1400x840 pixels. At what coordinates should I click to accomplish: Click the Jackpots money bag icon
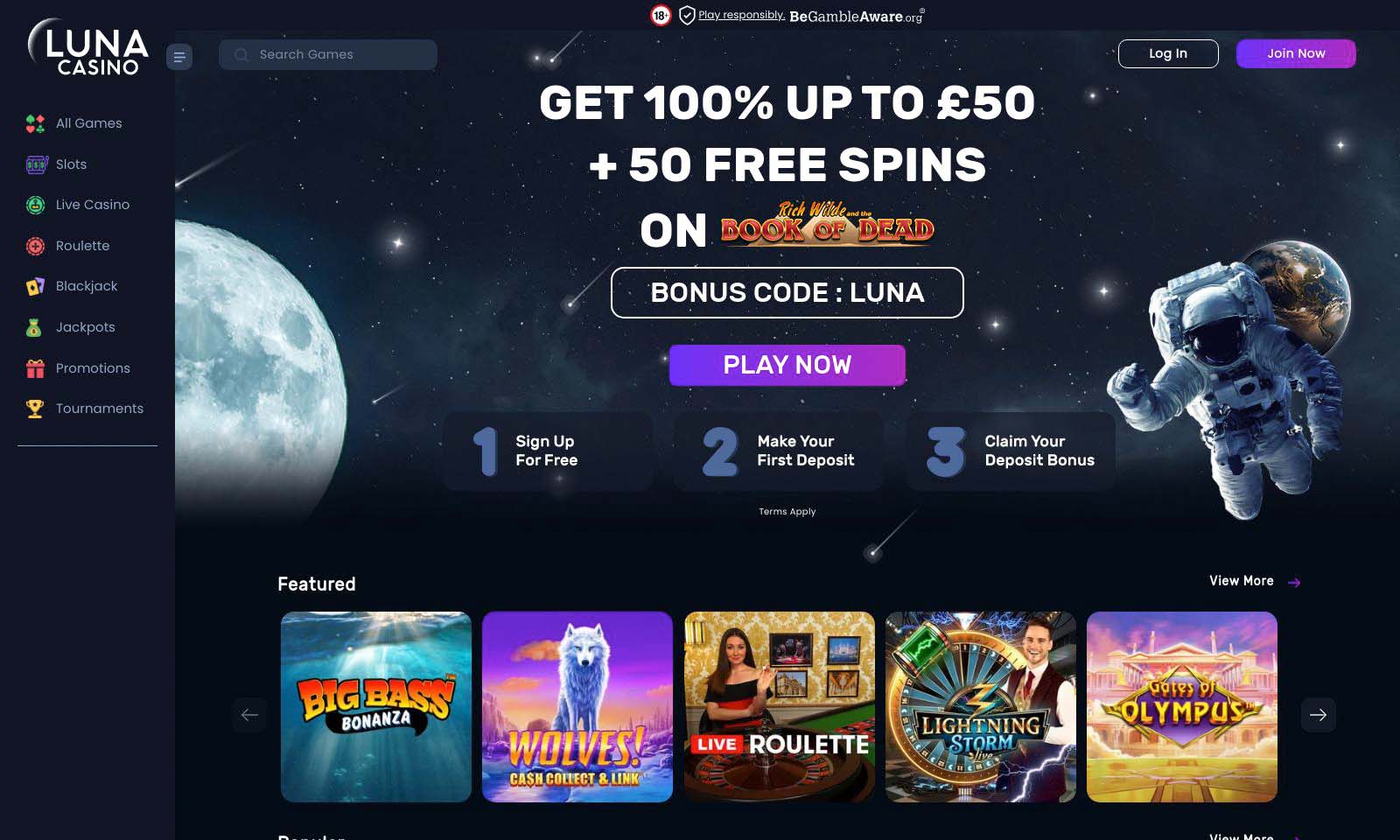coord(34,327)
